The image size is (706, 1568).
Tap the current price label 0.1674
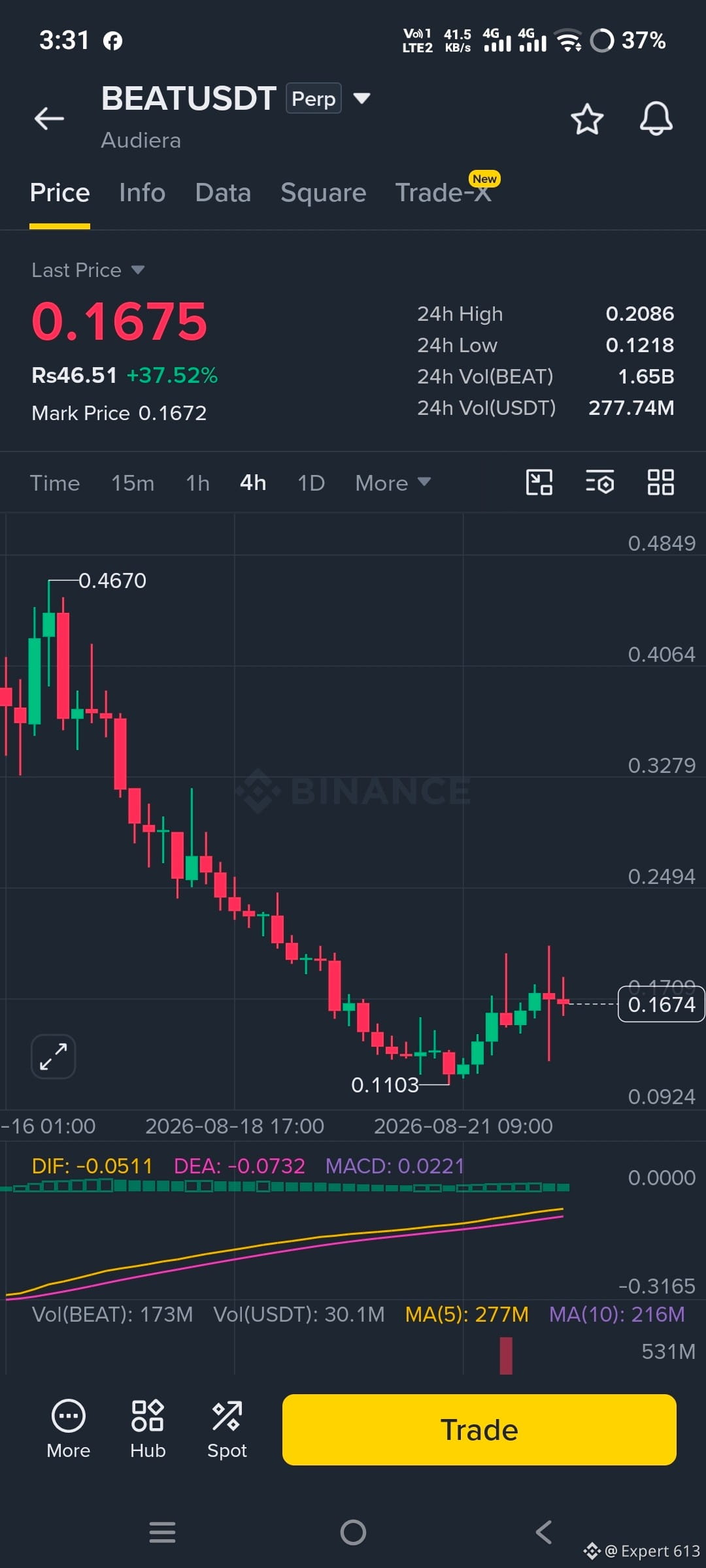click(x=661, y=1004)
